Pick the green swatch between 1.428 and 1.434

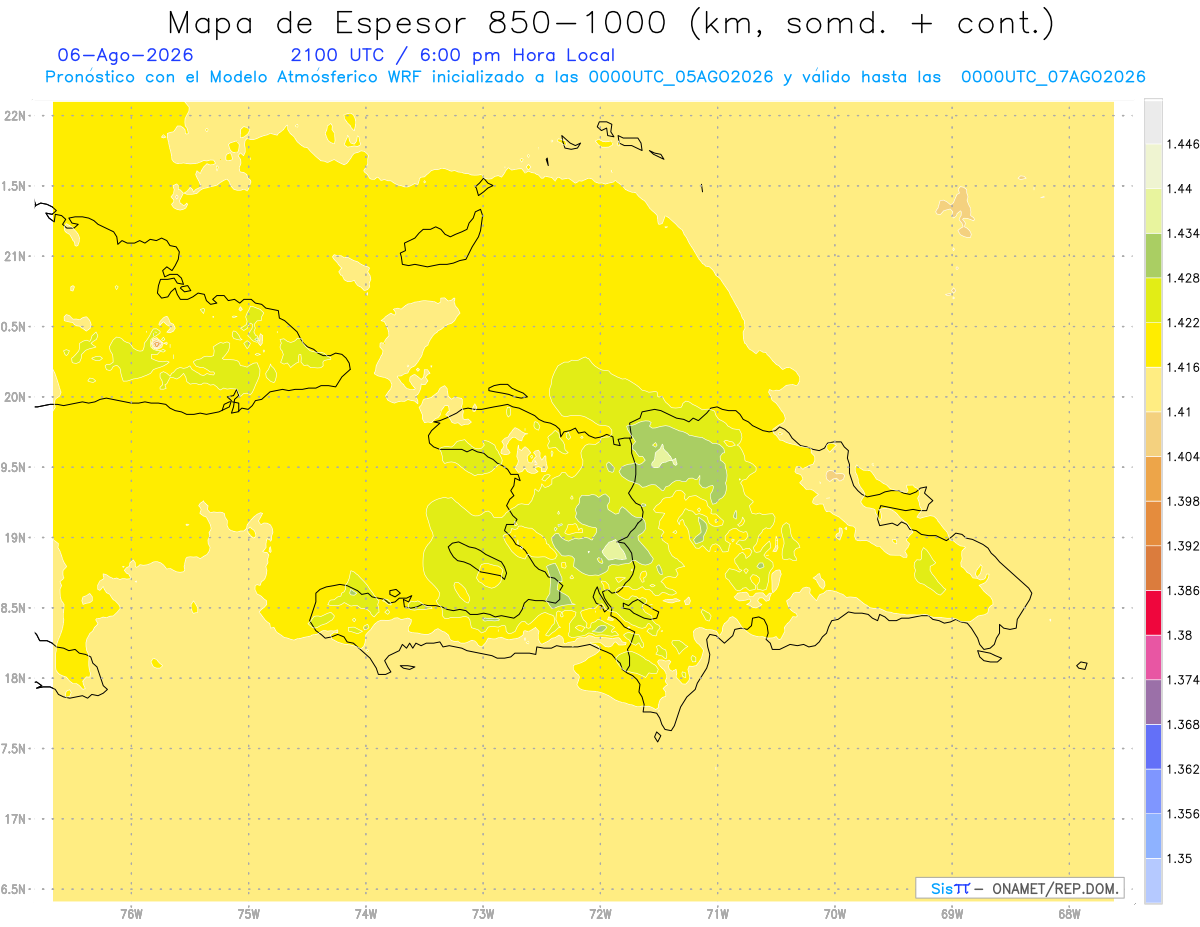tap(1153, 255)
